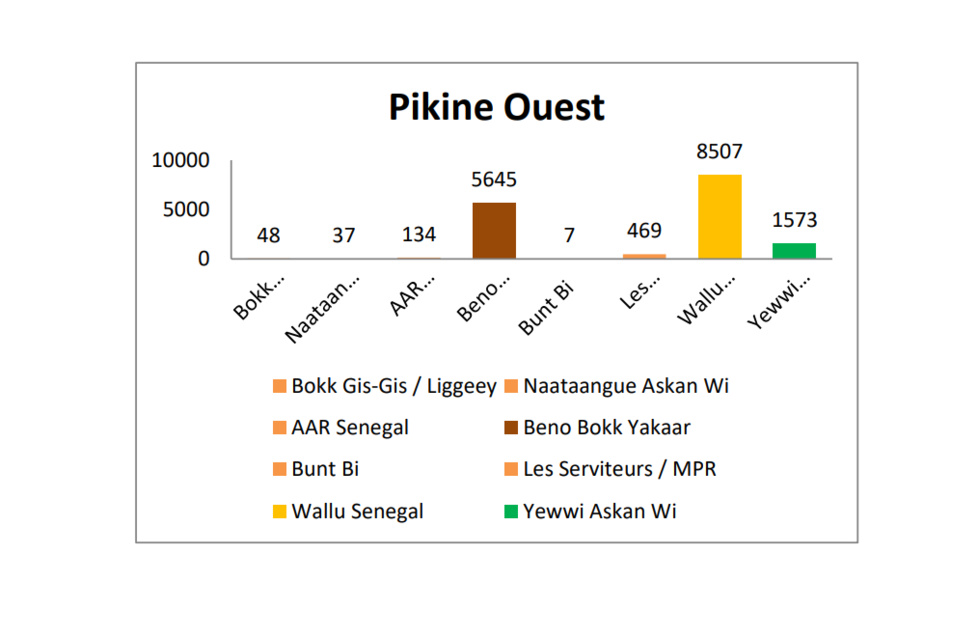Click the Naataangue Askan Wi legend swatch
Screen dimensions: 978x637
[511, 386]
